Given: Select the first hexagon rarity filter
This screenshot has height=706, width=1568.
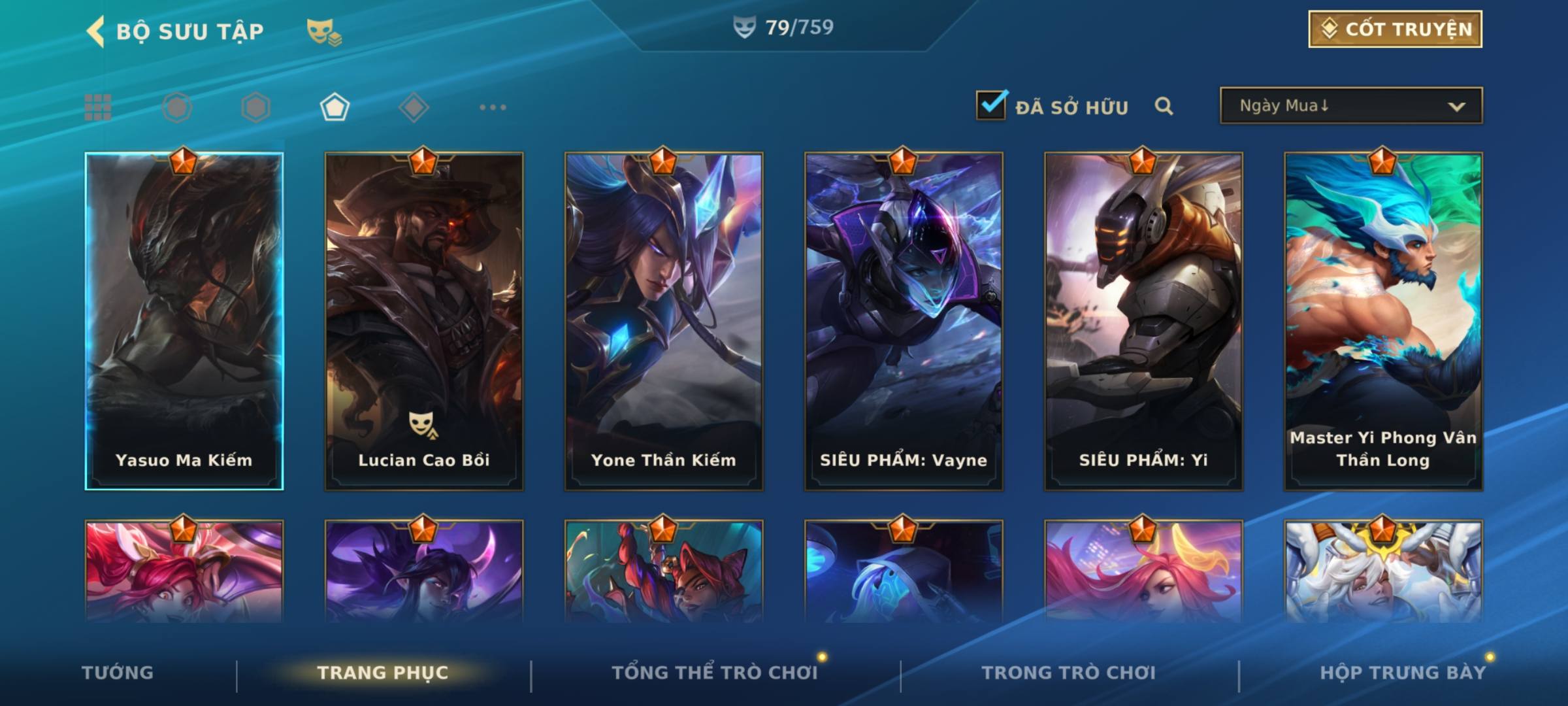Looking at the screenshot, I should (177, 107).
